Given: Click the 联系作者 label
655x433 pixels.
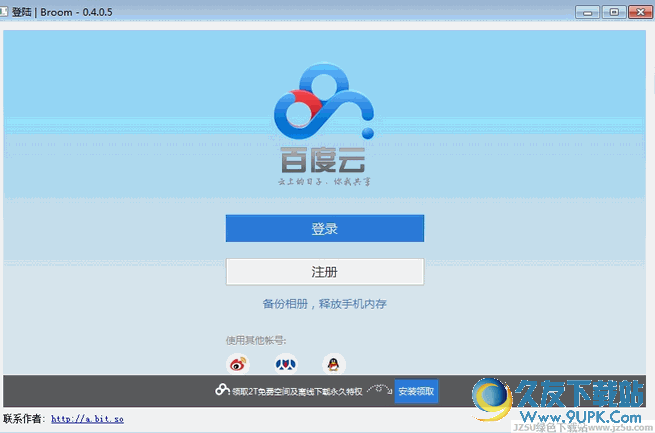Looking at the screenshot, I should (x=24, y=419).
